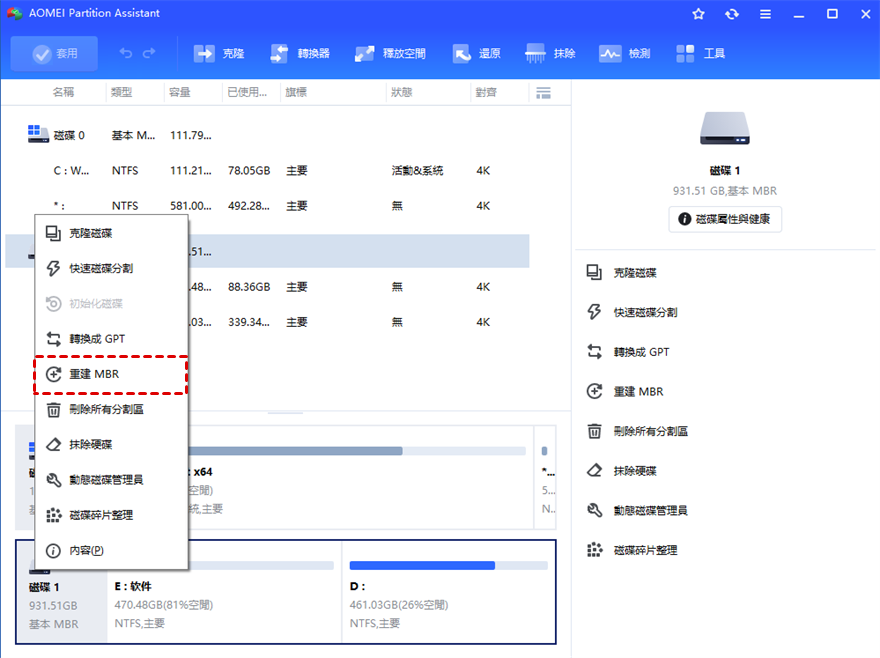Click the star favorite icon in title bar
This screenshot has width=880, height=658.
pyautogui.click(x=698, y=14)
